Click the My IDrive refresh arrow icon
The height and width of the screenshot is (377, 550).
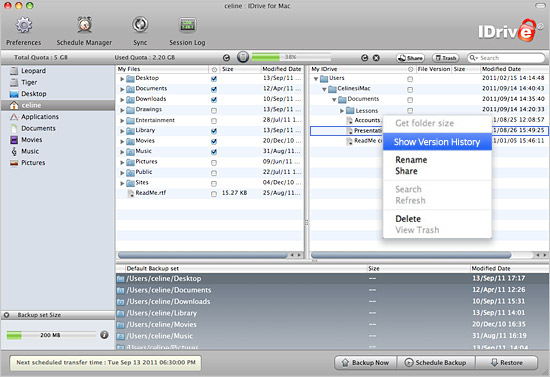click(x=365, y=58)
